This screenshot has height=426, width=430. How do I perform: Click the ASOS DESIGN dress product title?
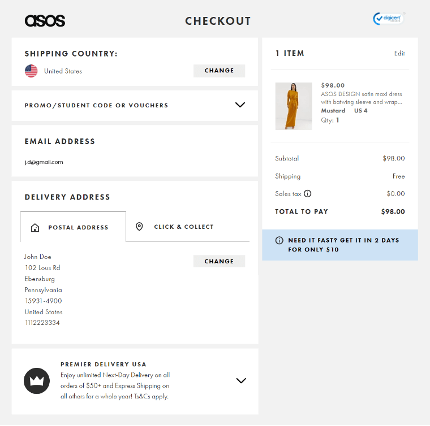click(362, 98)
